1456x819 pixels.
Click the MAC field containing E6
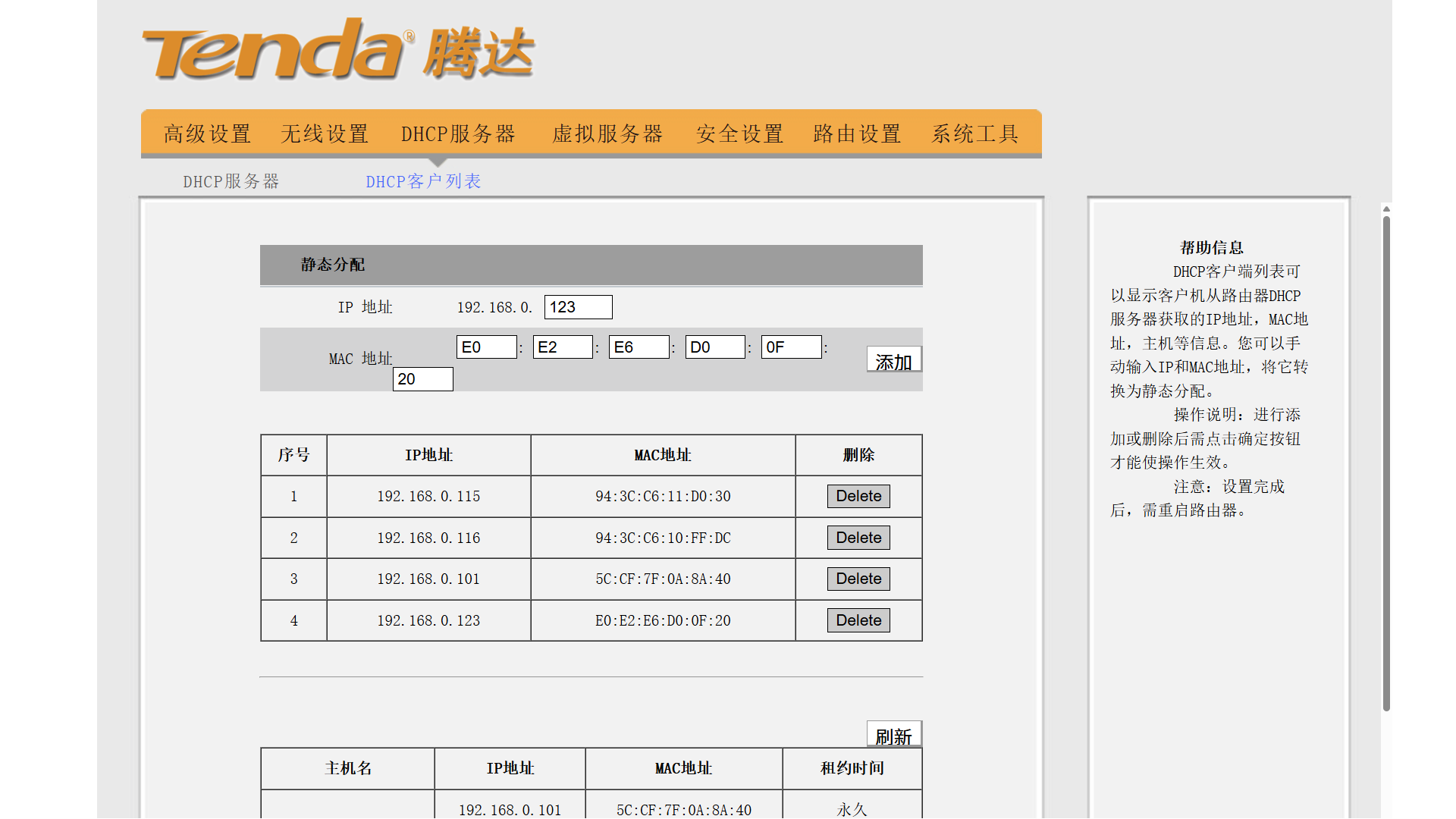639,347
